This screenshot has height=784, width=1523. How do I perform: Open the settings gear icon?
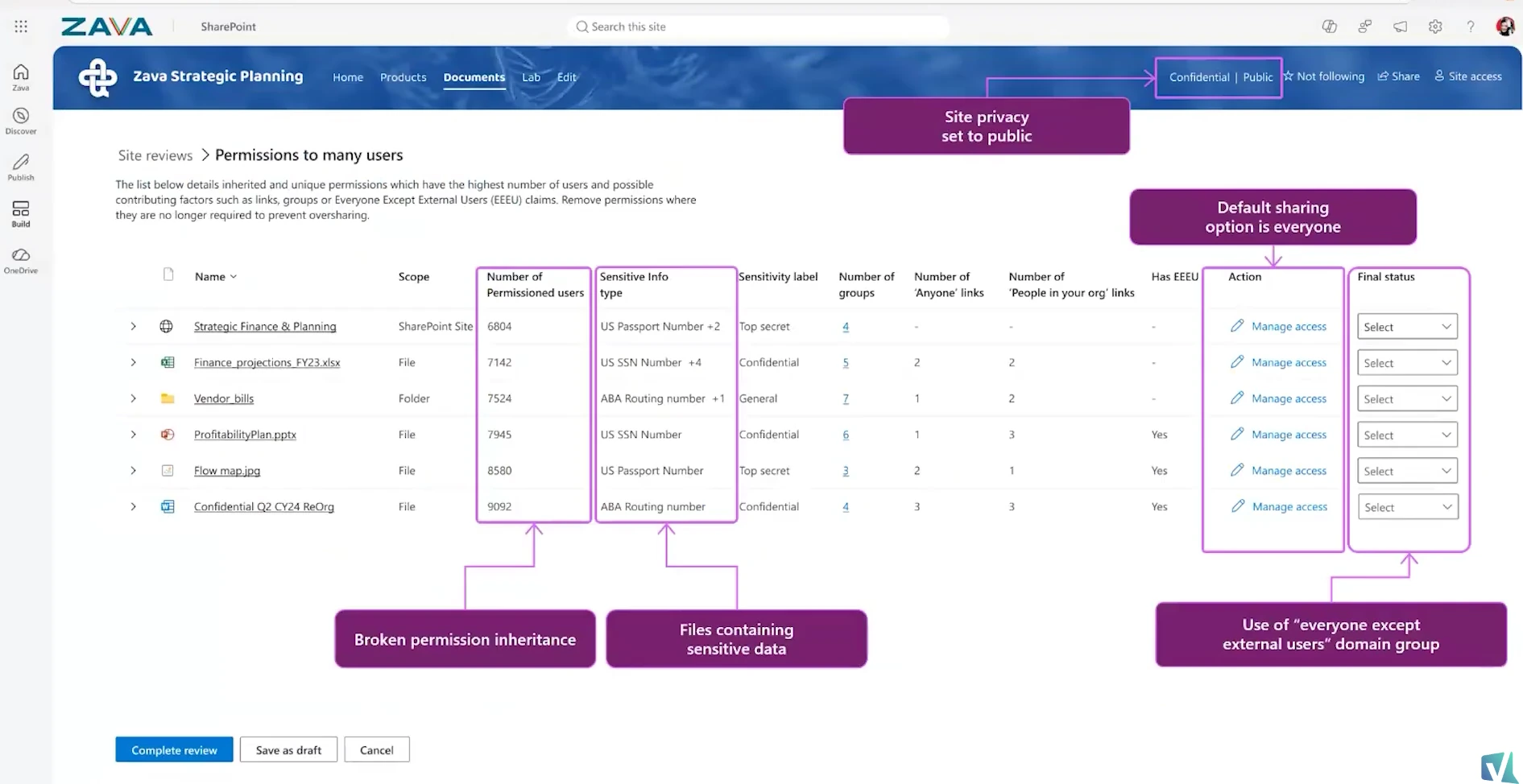coord(1435,27)
